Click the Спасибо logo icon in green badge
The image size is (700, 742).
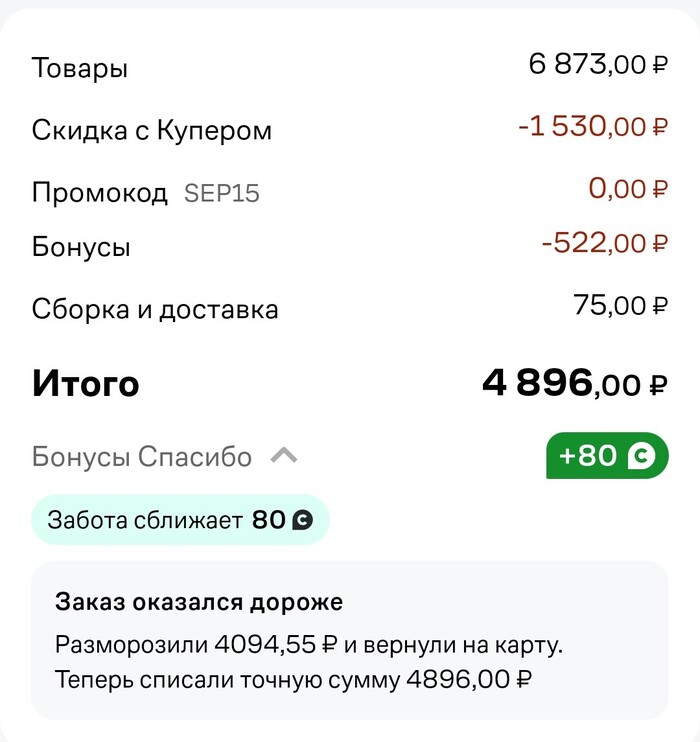[x=640, y=457]
